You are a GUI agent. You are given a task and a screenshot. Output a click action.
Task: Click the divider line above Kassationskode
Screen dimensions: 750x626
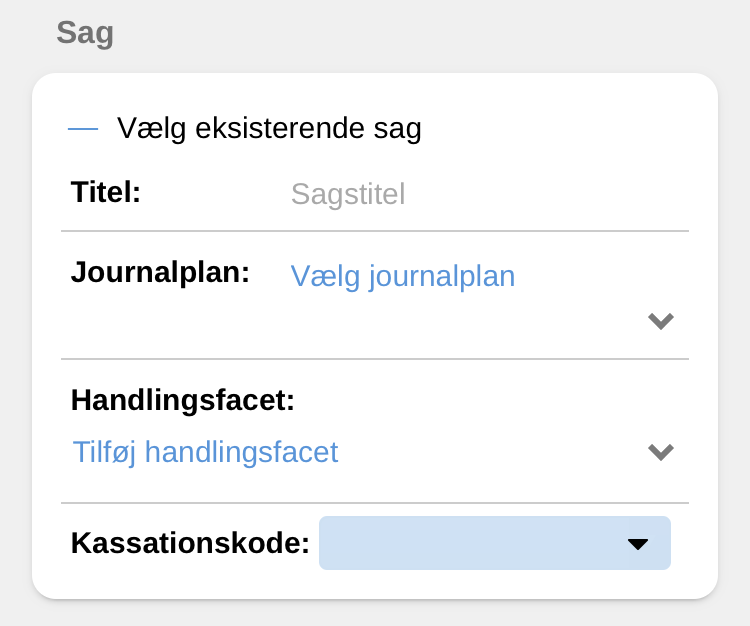click(375, 503)
